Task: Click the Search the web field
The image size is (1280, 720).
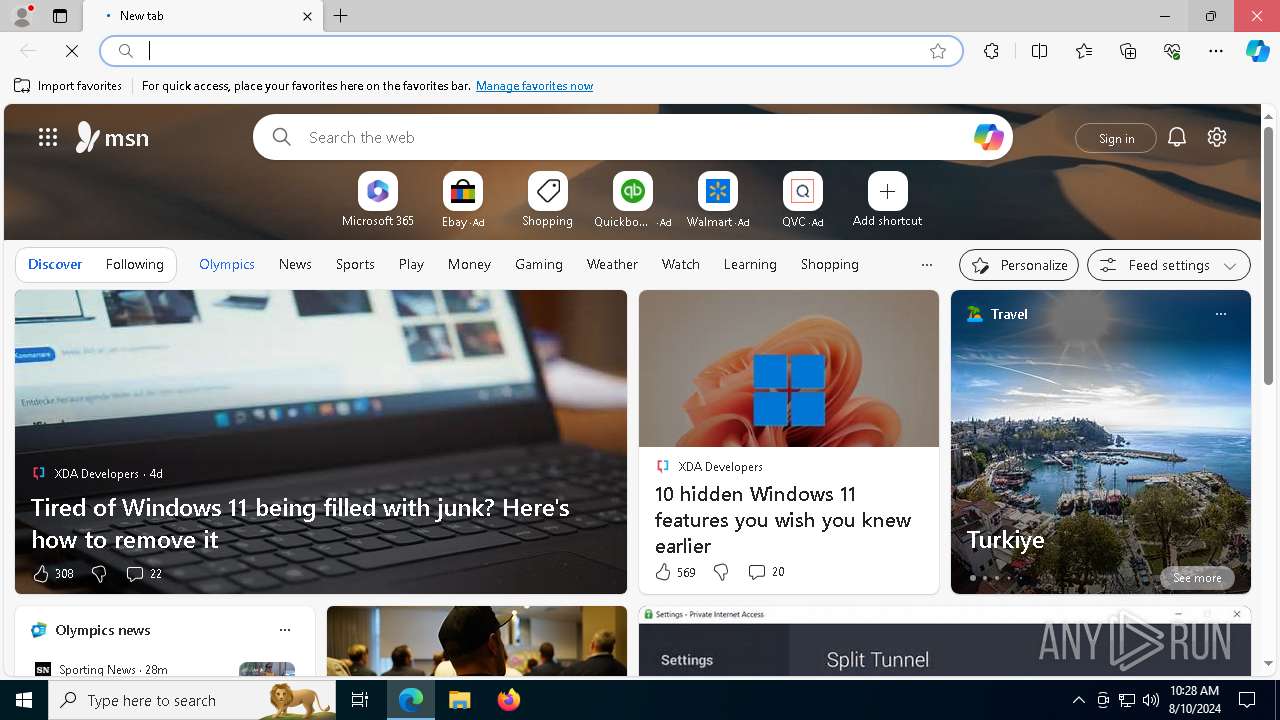Action: coord(632,137)
